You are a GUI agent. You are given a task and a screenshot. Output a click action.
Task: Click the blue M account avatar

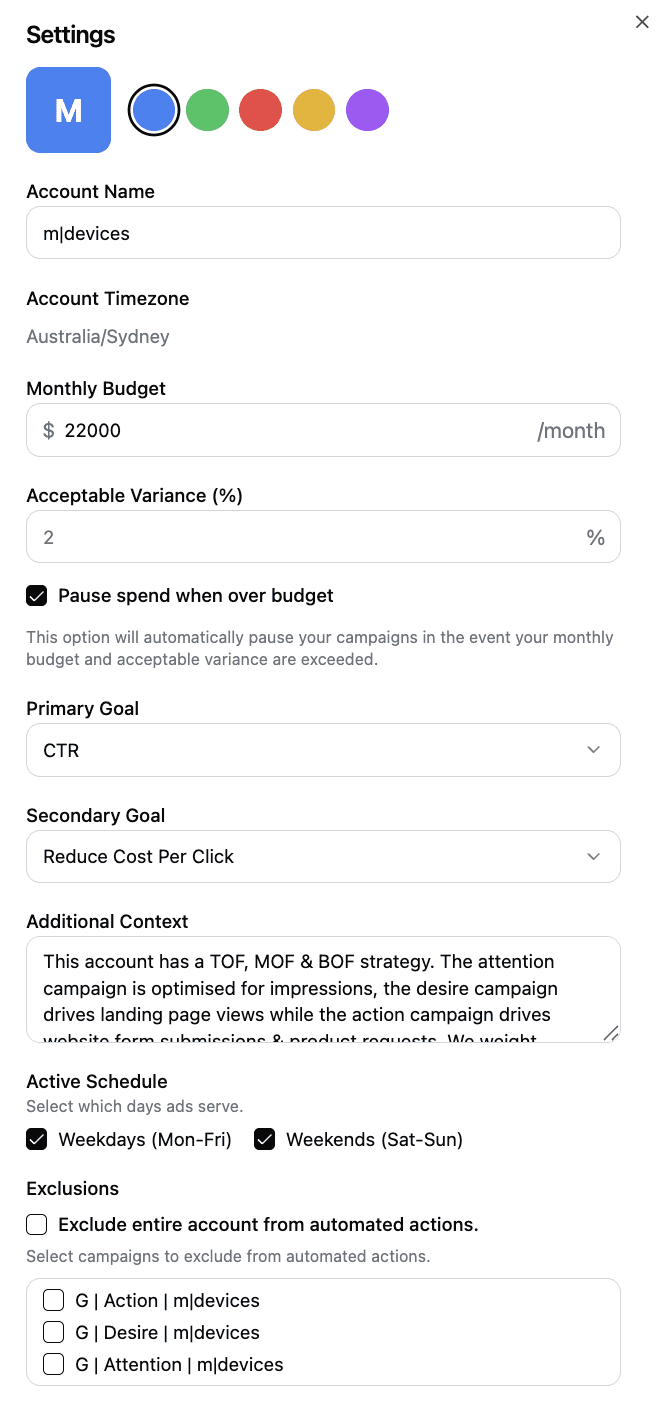click(x=68, y=110)
